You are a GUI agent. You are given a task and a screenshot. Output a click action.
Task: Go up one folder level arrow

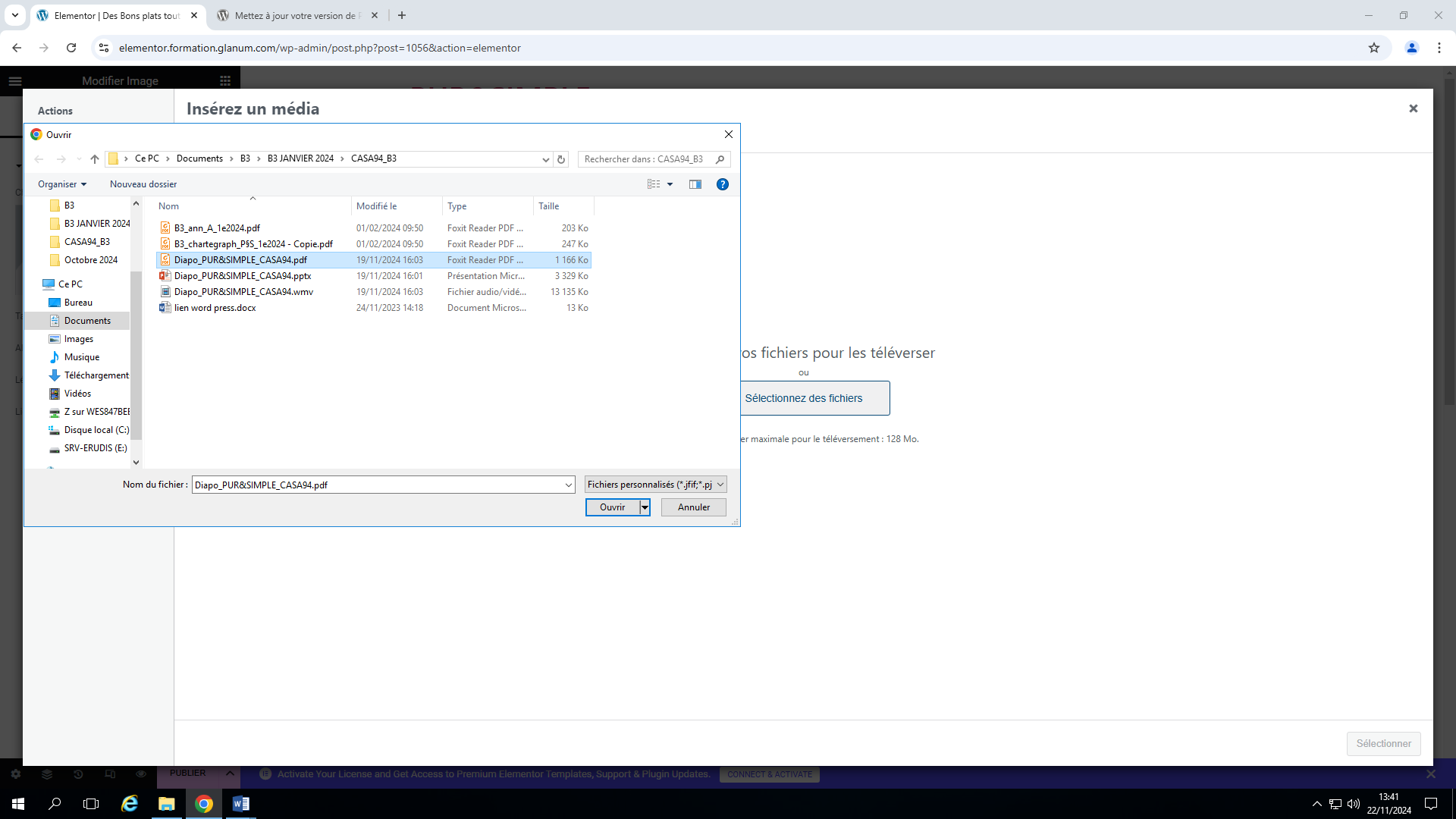(x=95, y=159)
